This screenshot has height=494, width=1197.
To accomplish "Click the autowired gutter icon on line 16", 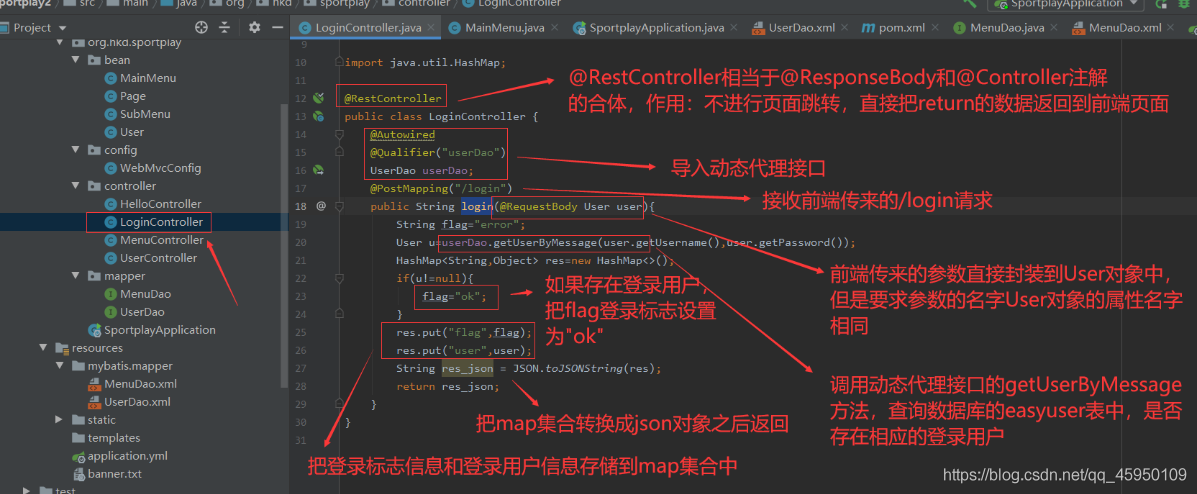I will pos(319,170).
